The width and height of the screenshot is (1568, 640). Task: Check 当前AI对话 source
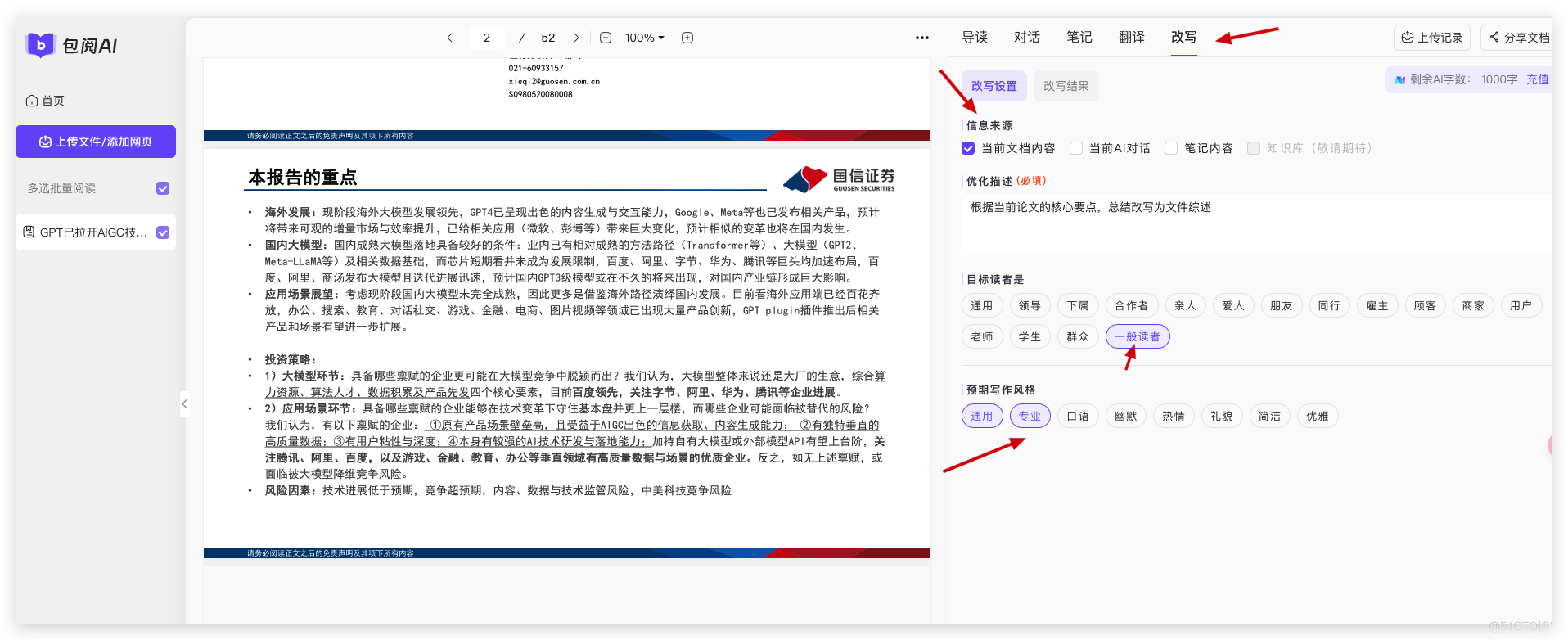1076,148
